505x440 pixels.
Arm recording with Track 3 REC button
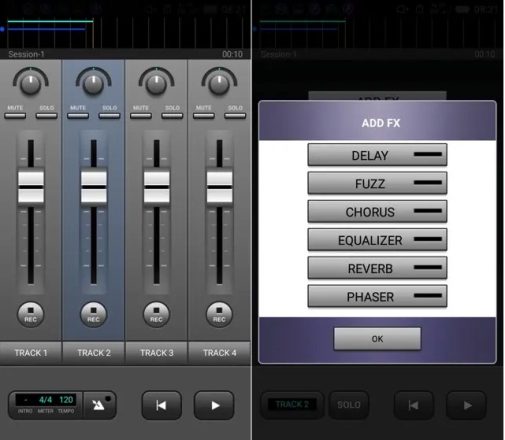[x=156, y=314]
